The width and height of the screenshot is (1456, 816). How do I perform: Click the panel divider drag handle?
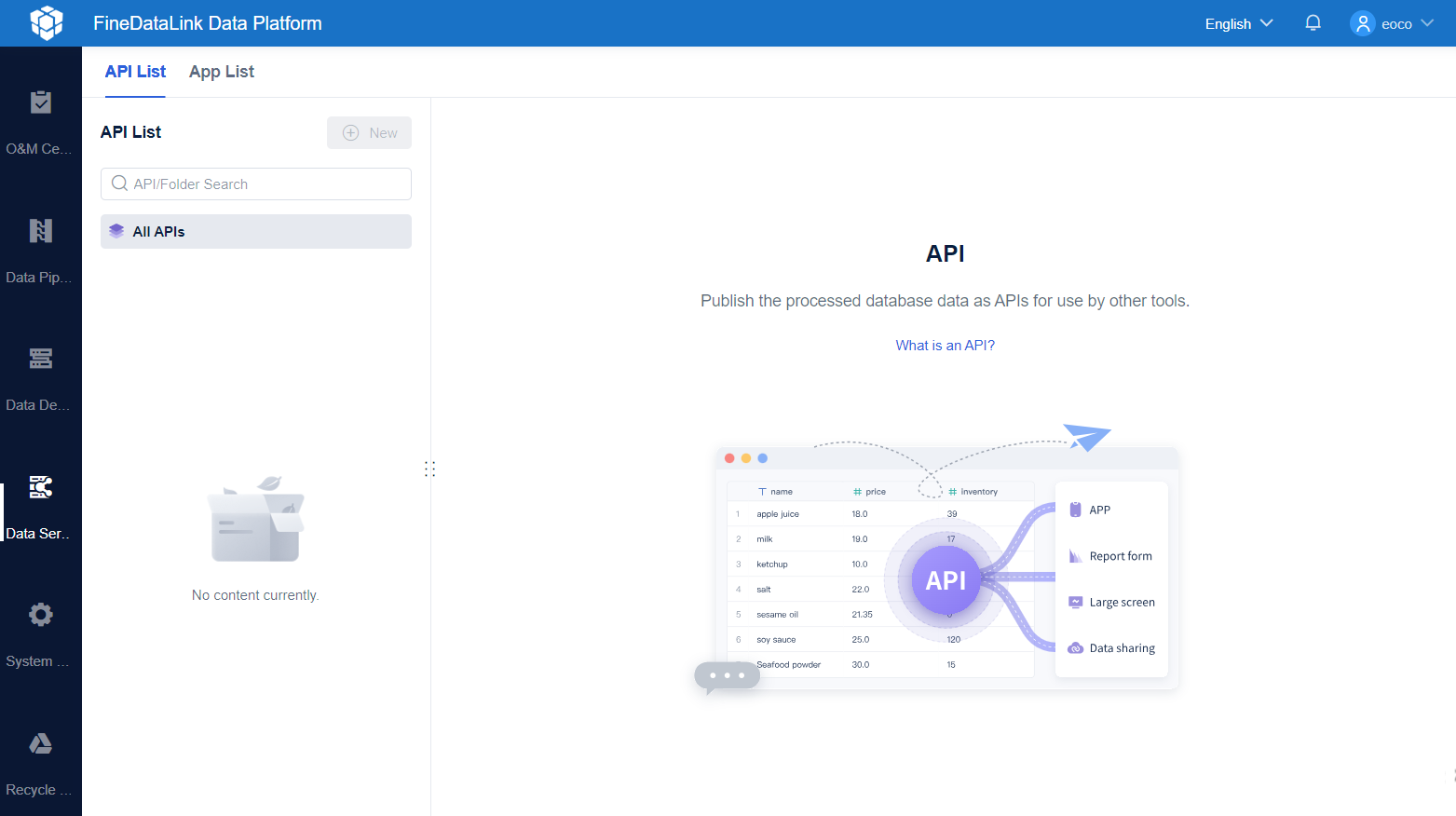(429, 469)
